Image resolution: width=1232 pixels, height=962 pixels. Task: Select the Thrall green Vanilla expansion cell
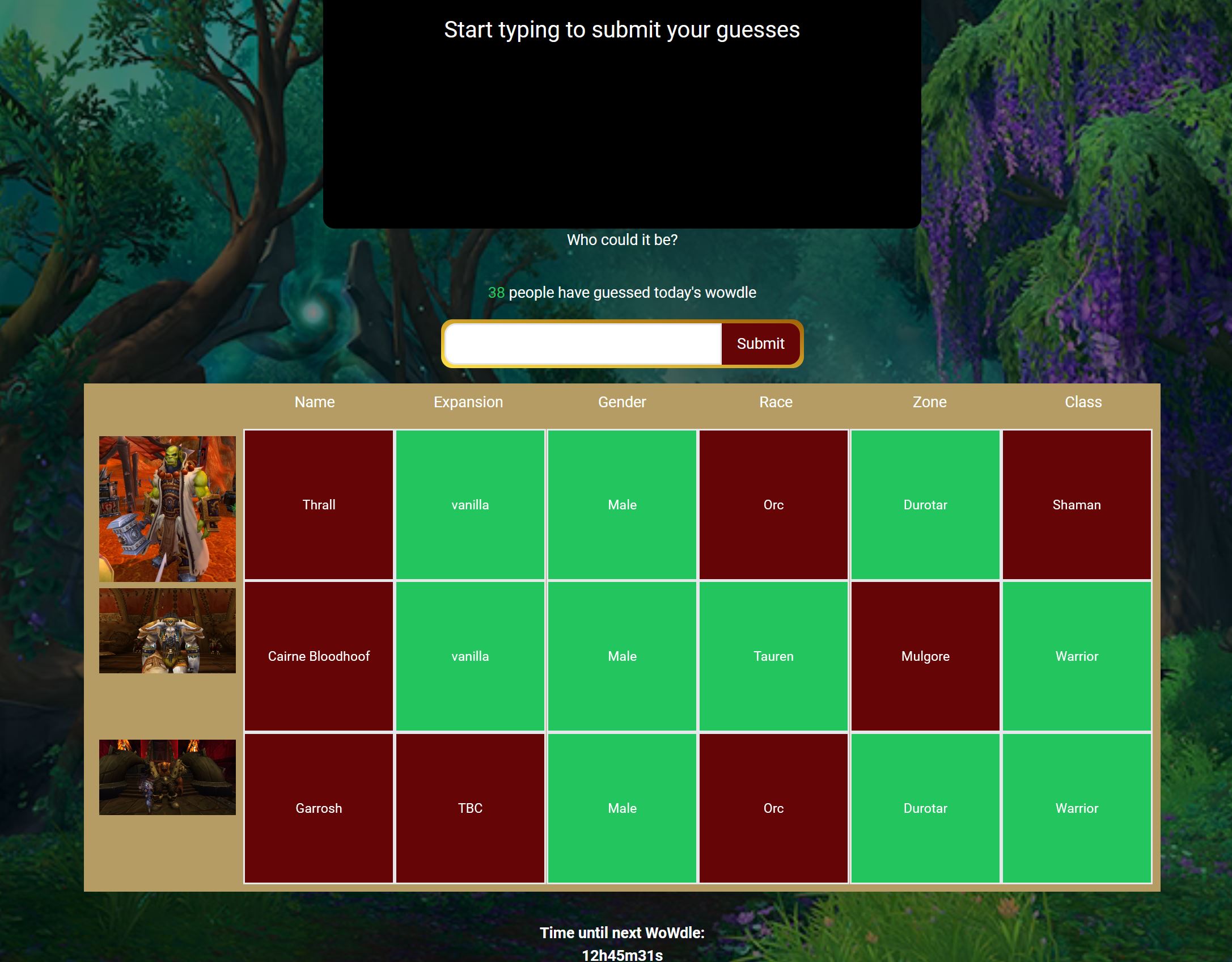(x=470, y=505)
